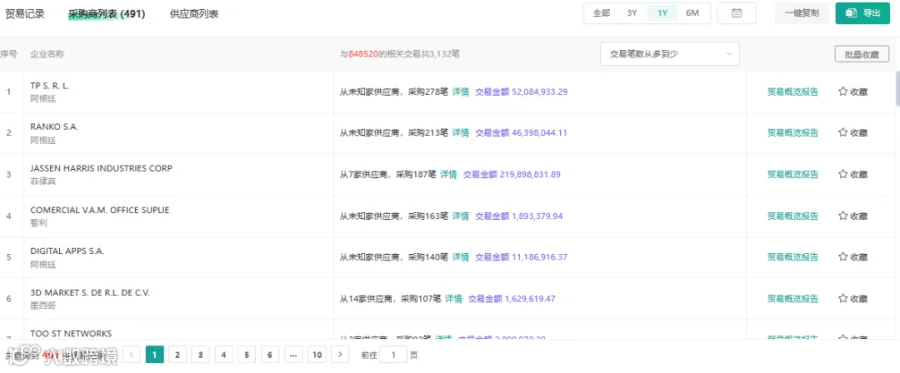
Task: View 贸易概览报告 for JASSEN HARRIS INDUSTRIES
Action: 793,174
